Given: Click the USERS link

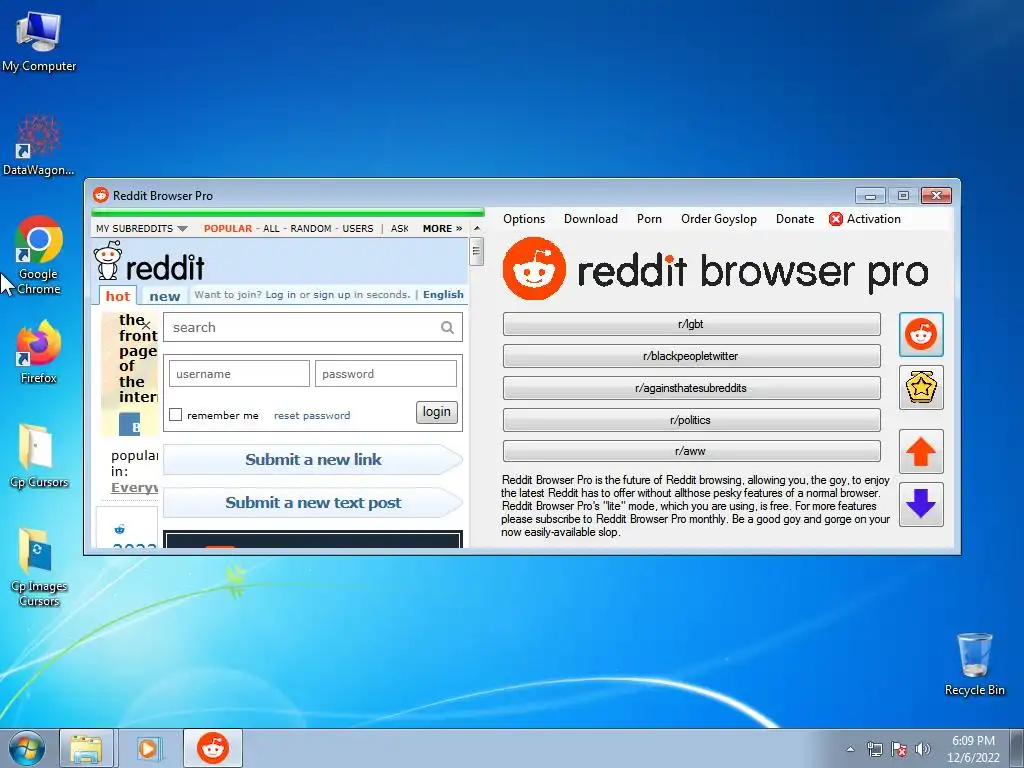Looking at the screenshot, I should [x=358, y=229].
